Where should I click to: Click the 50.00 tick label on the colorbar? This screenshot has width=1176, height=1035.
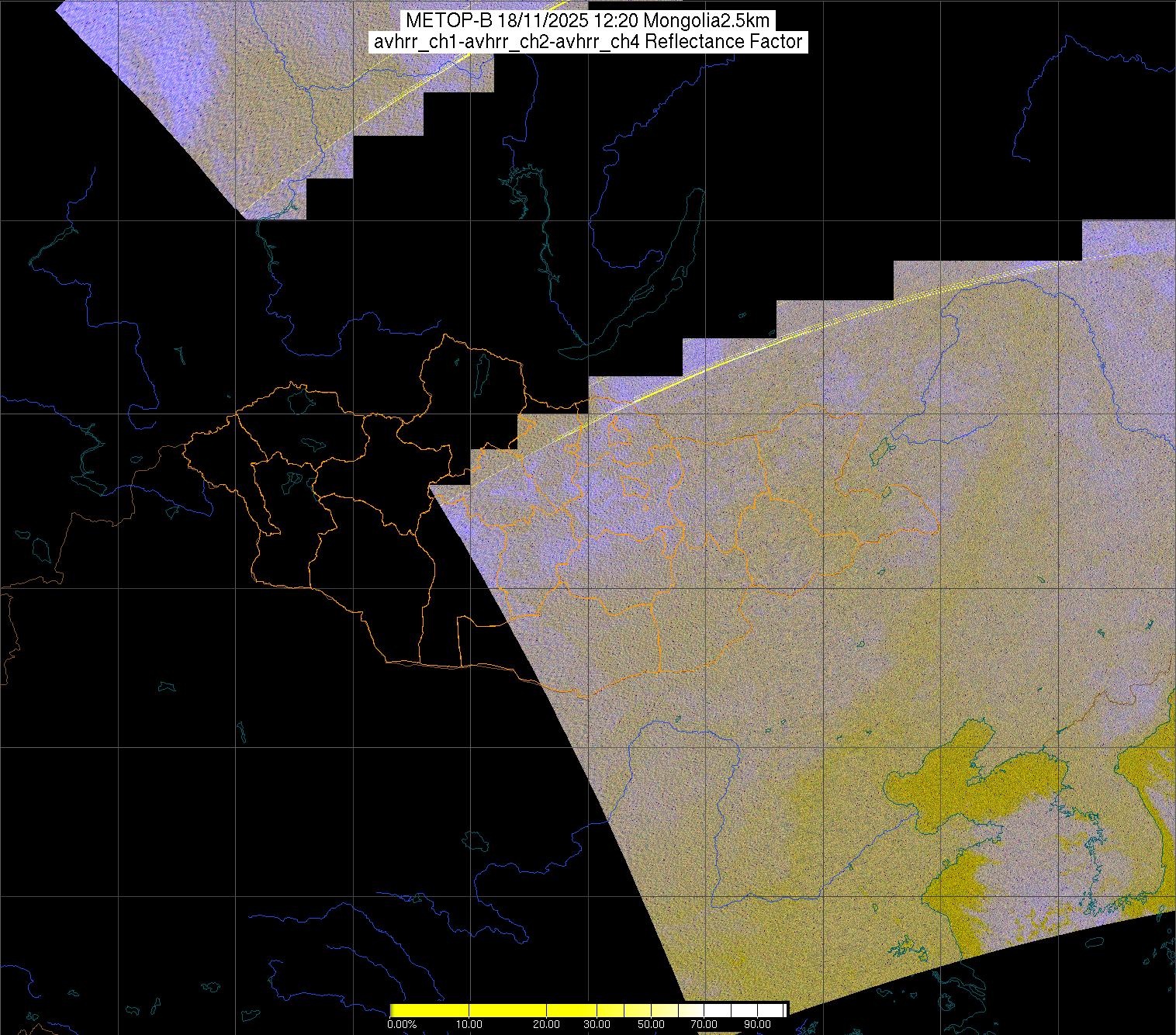tap(652, 1025)
